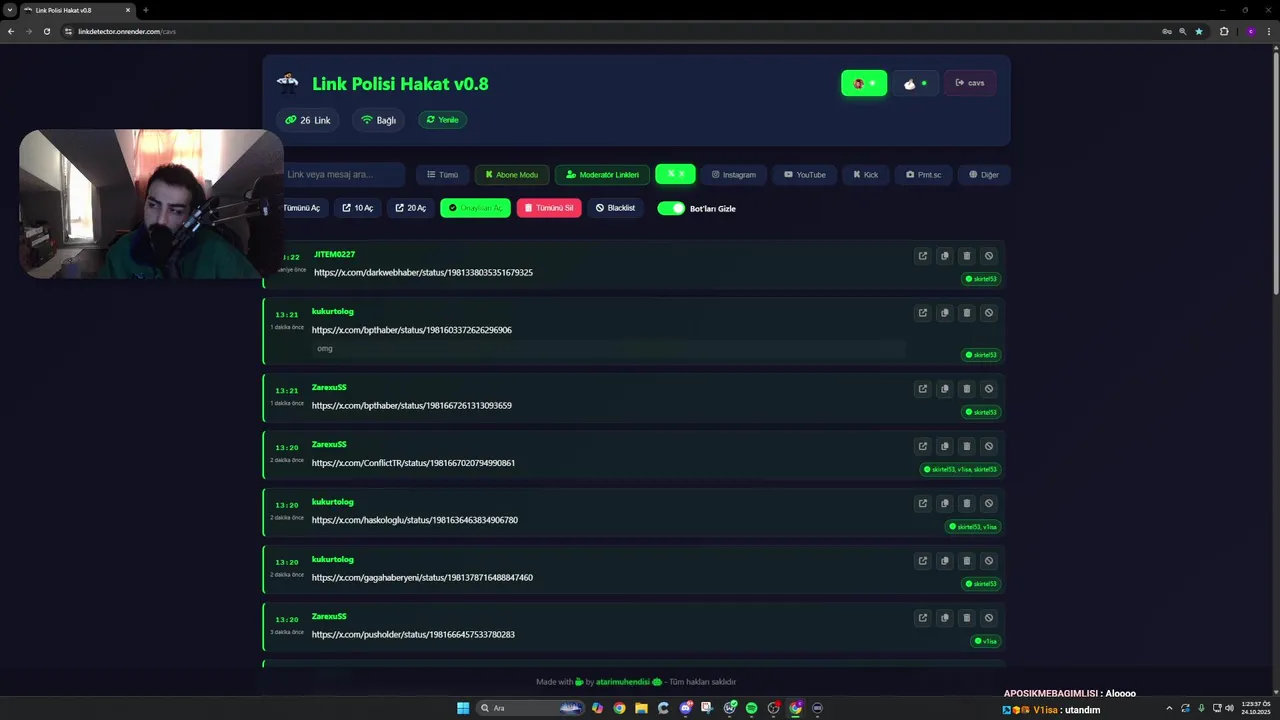Toggle the green highlighted avatar button
This screenshot has width=1280, height=720.
(864, 83)
